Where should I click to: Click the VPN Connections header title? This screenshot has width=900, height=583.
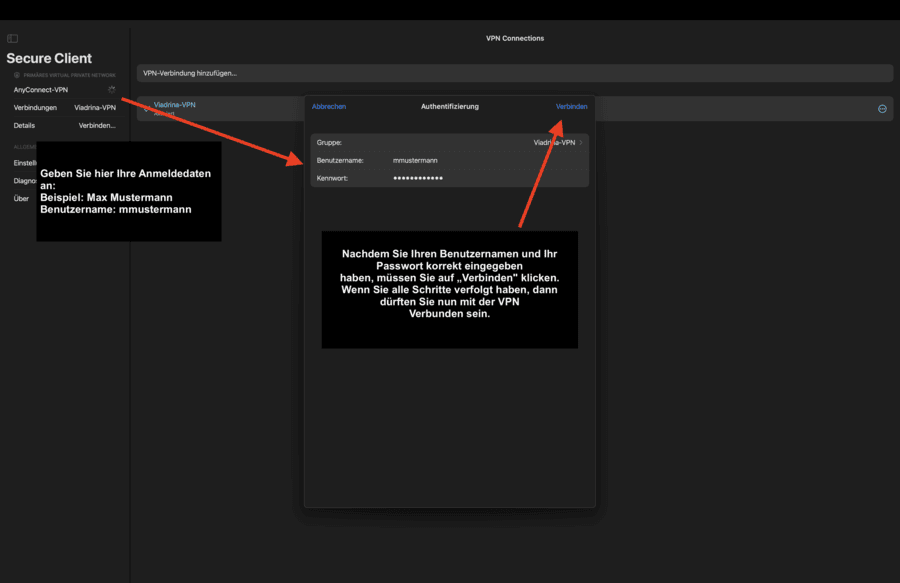coord(515,38)
